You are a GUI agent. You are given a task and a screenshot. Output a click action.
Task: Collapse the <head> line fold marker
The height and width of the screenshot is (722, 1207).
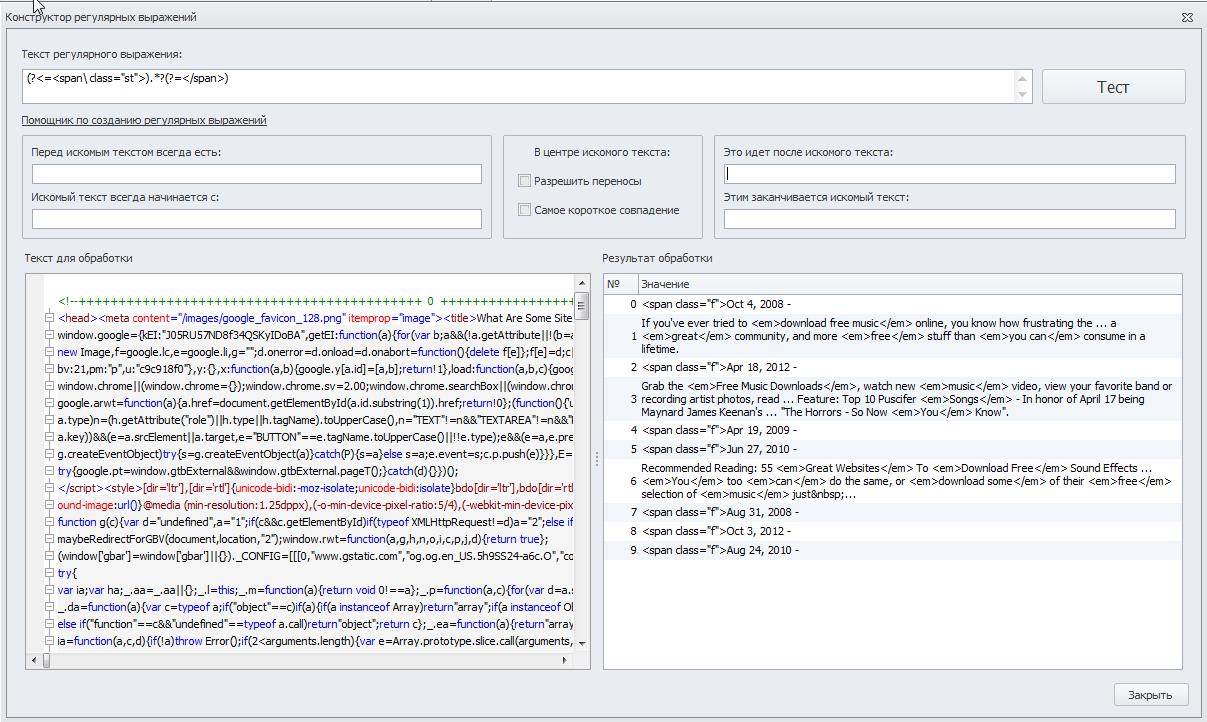click(49, 318)
